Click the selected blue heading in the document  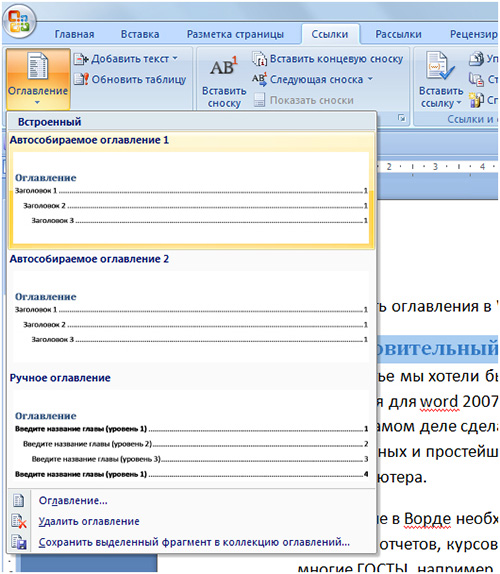pyautogui.click(x=437, y=349)
